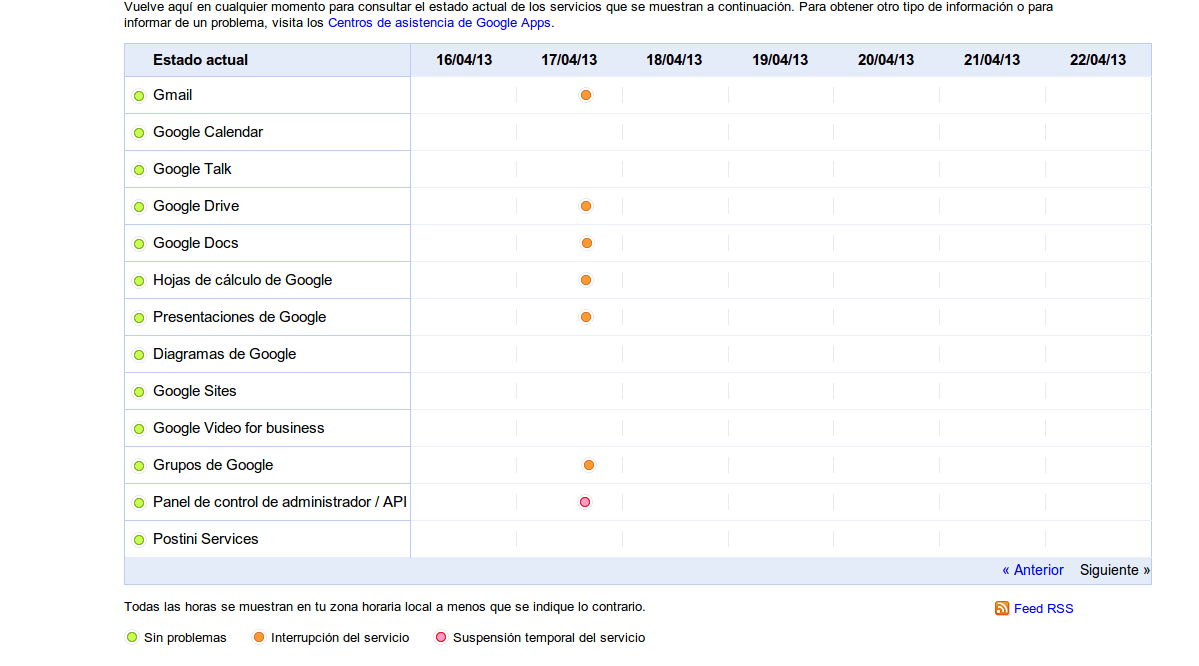The image size is (1199, 666).
Task: Open Hojas de cálculo de Google incident marker
Action: (586, 280)
